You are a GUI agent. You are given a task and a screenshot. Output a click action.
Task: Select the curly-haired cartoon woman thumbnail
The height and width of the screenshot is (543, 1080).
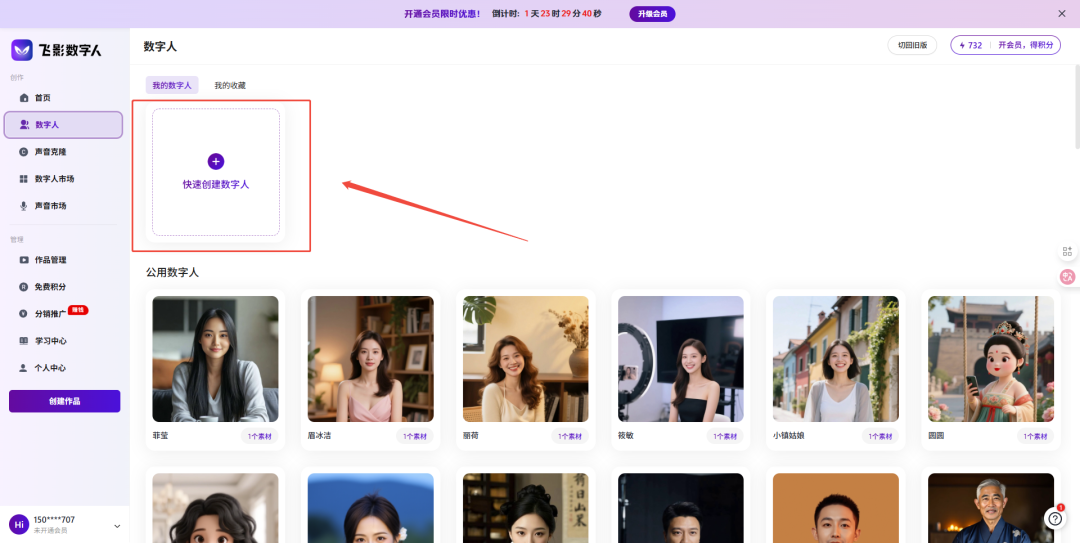pos(216,508)
